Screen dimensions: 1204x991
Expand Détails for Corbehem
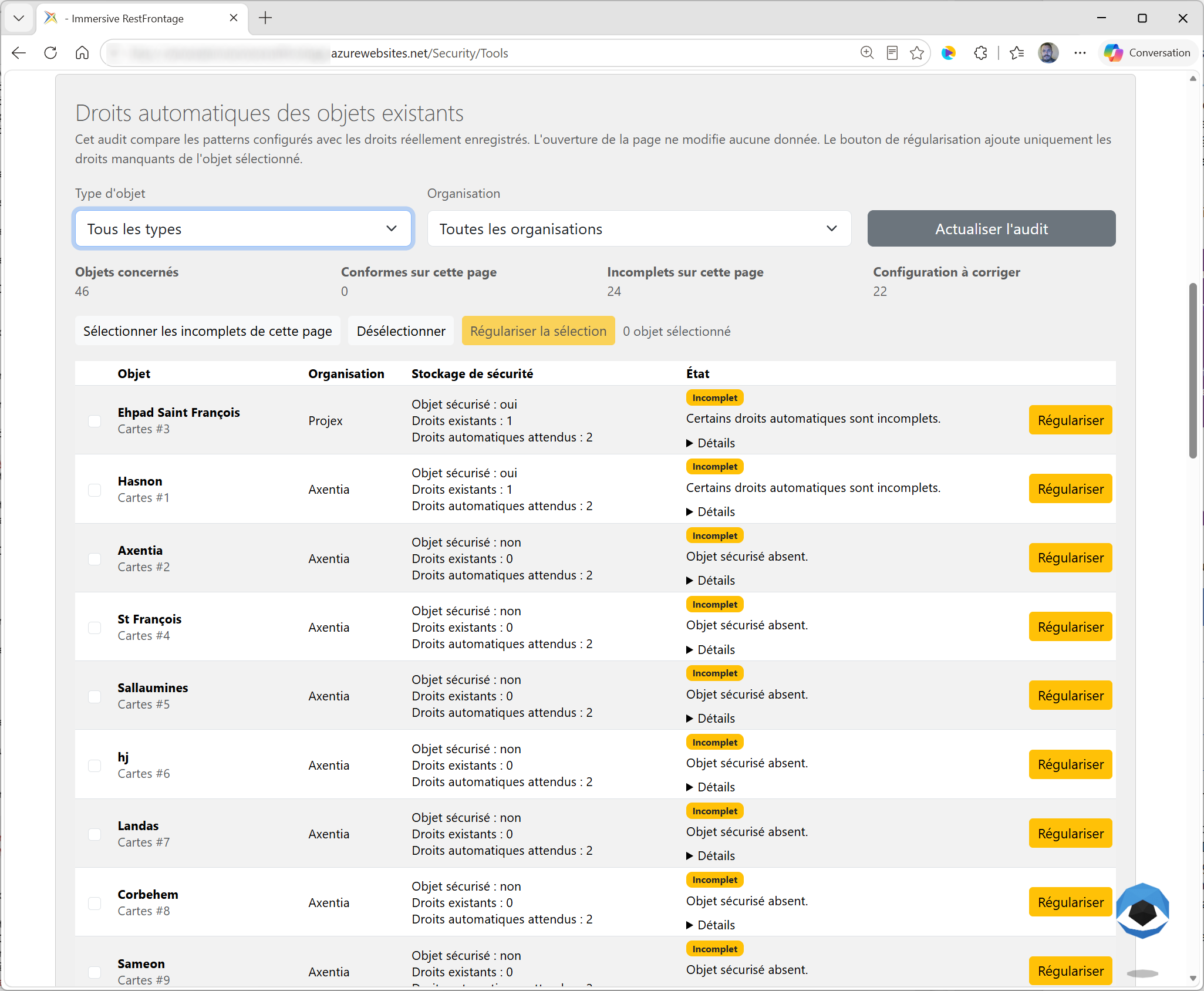pos(711,925)
